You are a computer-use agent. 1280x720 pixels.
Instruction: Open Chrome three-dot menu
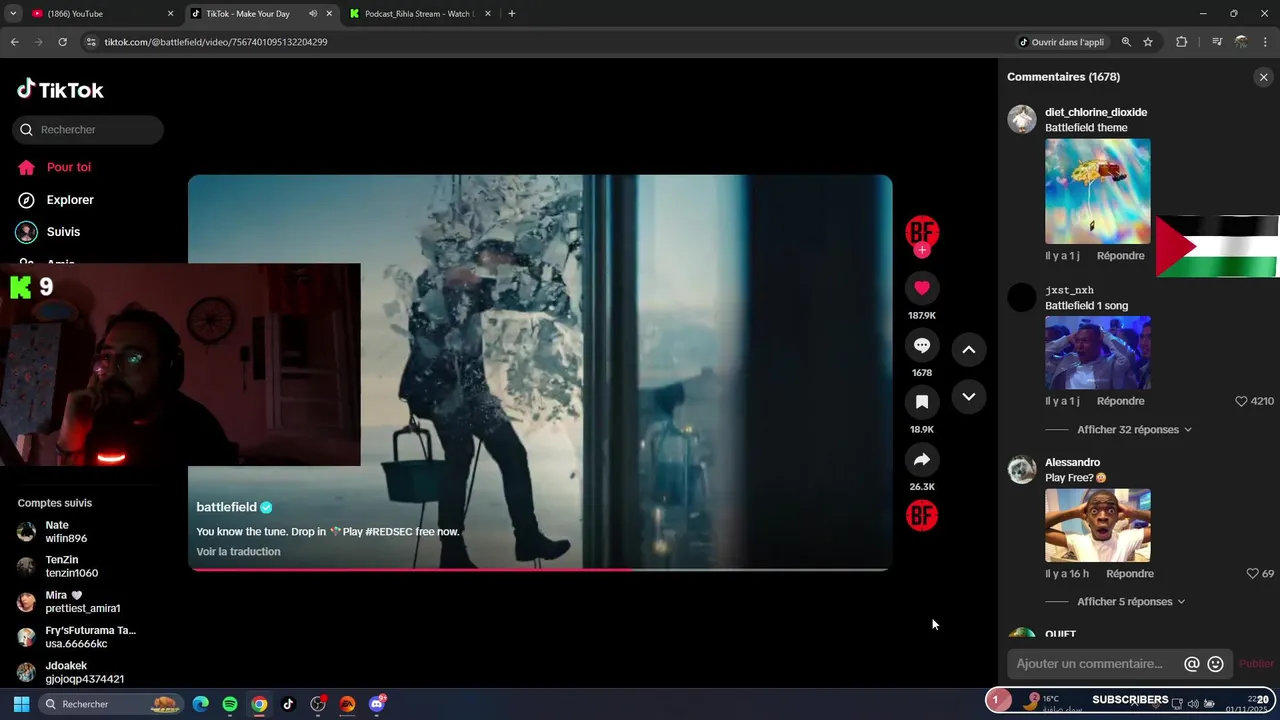pyautogui.click(x=1266, y=42)
